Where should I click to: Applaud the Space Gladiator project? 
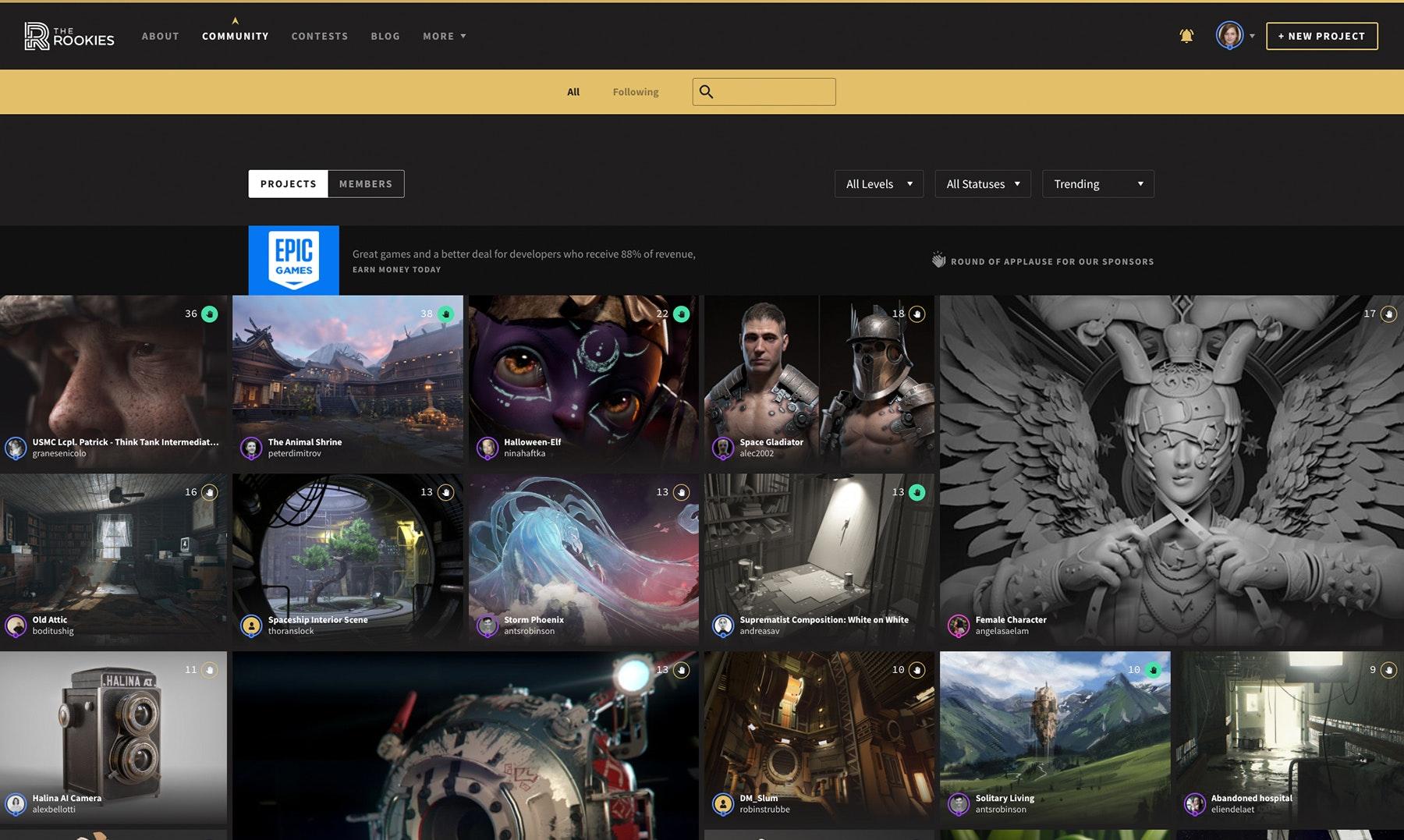click(x=917, y=314)
